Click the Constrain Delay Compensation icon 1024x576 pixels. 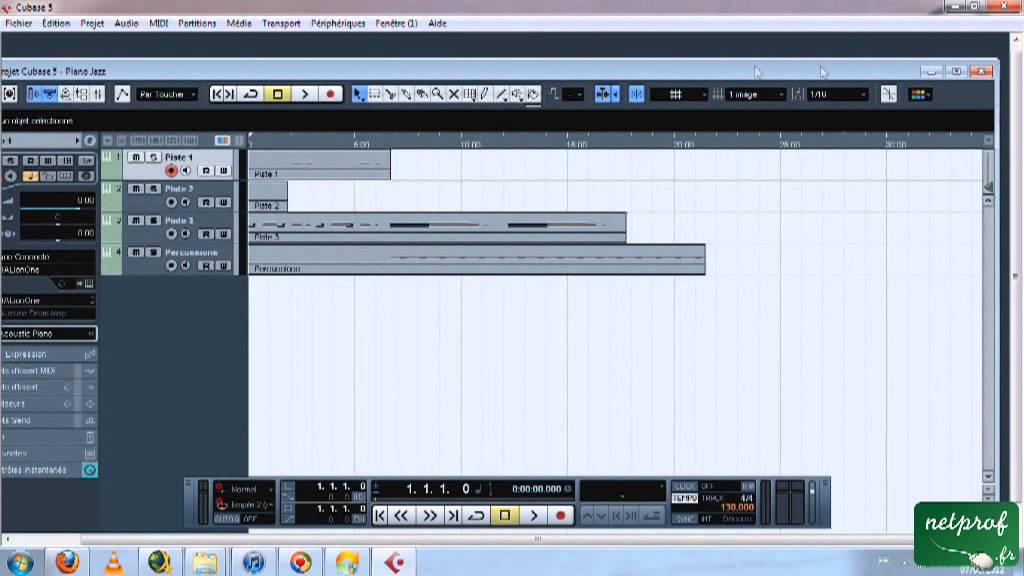coord(10,94)
